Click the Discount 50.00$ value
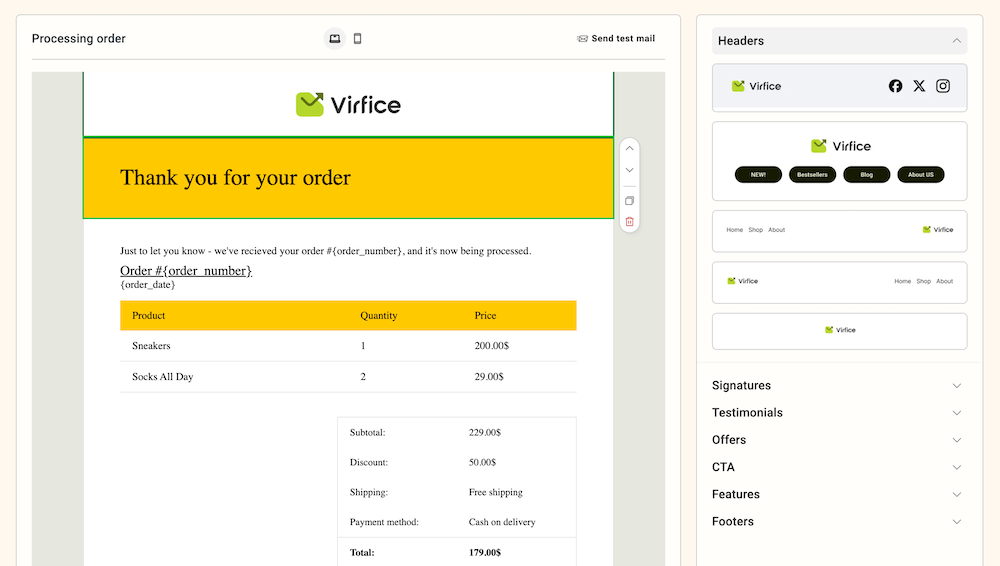Image resolution: width=1000 pixels, height=566 pixels. click(x=482, y=462)
